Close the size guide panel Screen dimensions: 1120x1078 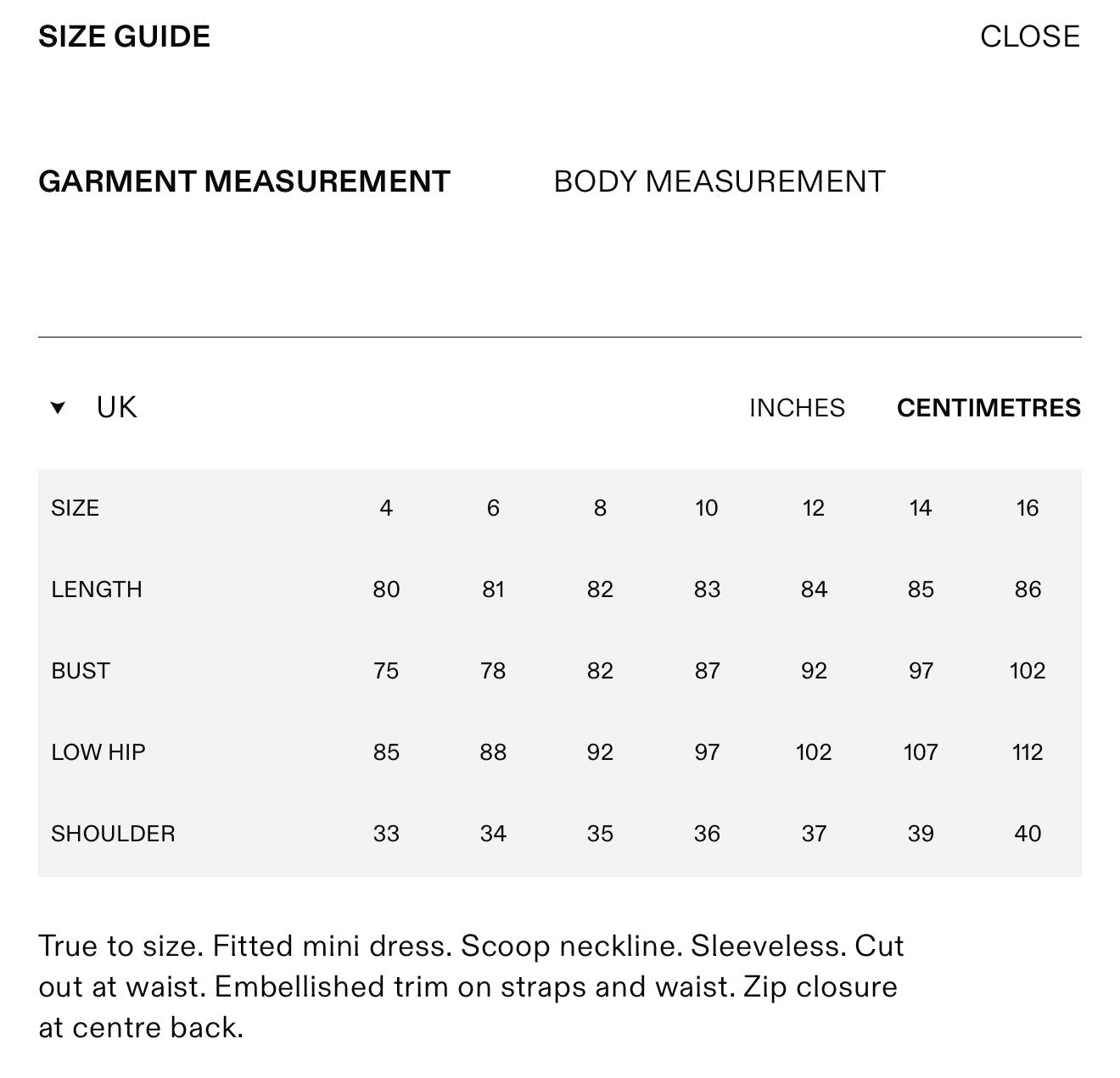pyautogui.click(x=1029, y=36)
